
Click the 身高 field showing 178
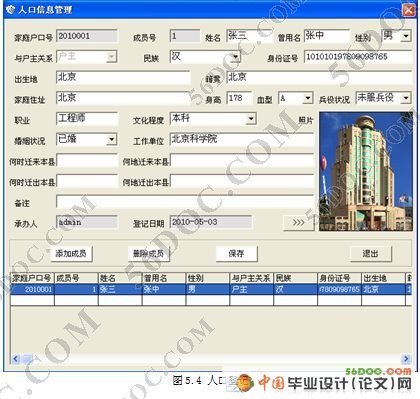click(x=239, y=98)
